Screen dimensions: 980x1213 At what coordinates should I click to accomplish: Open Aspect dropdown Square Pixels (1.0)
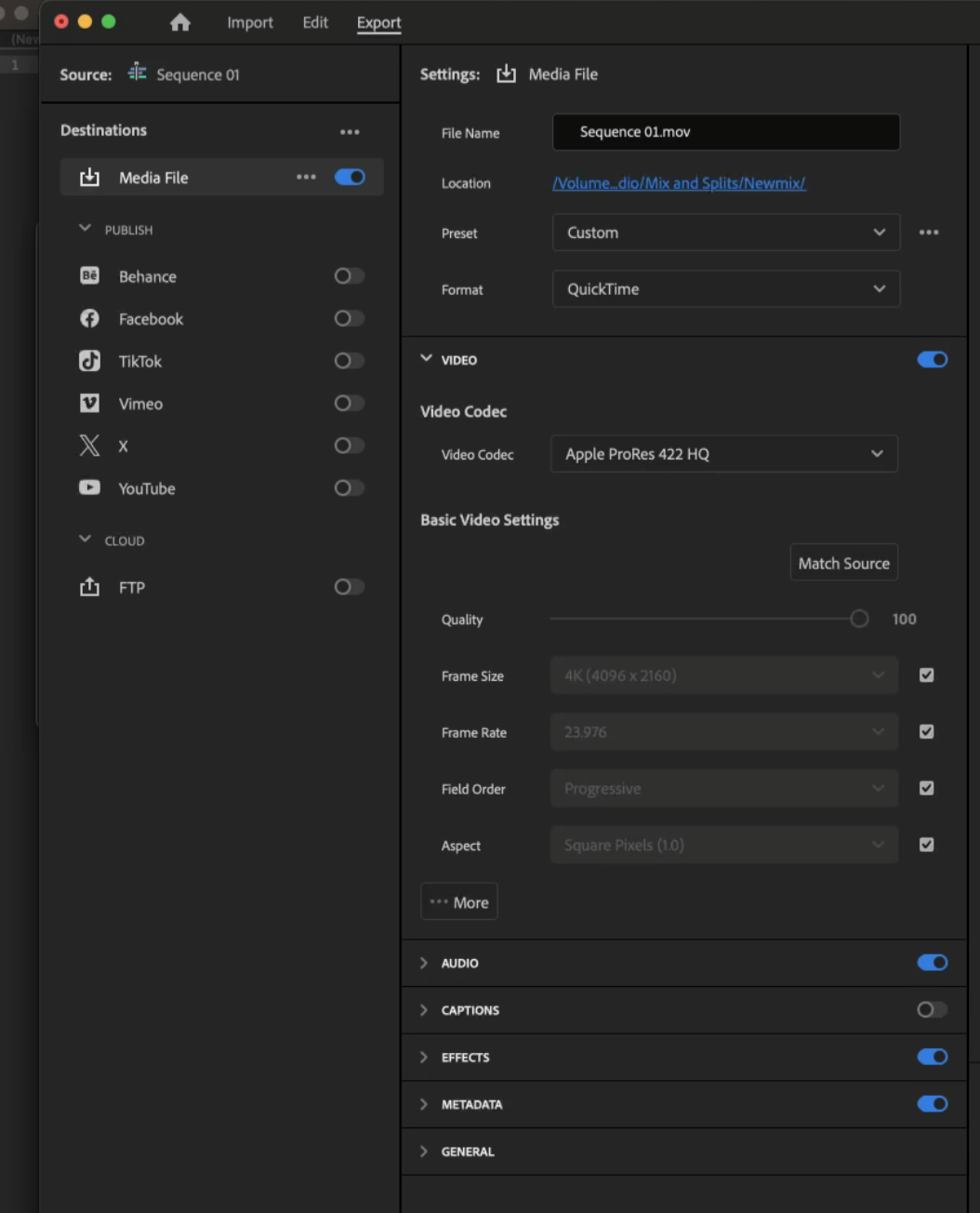click(x=724, y=846)
